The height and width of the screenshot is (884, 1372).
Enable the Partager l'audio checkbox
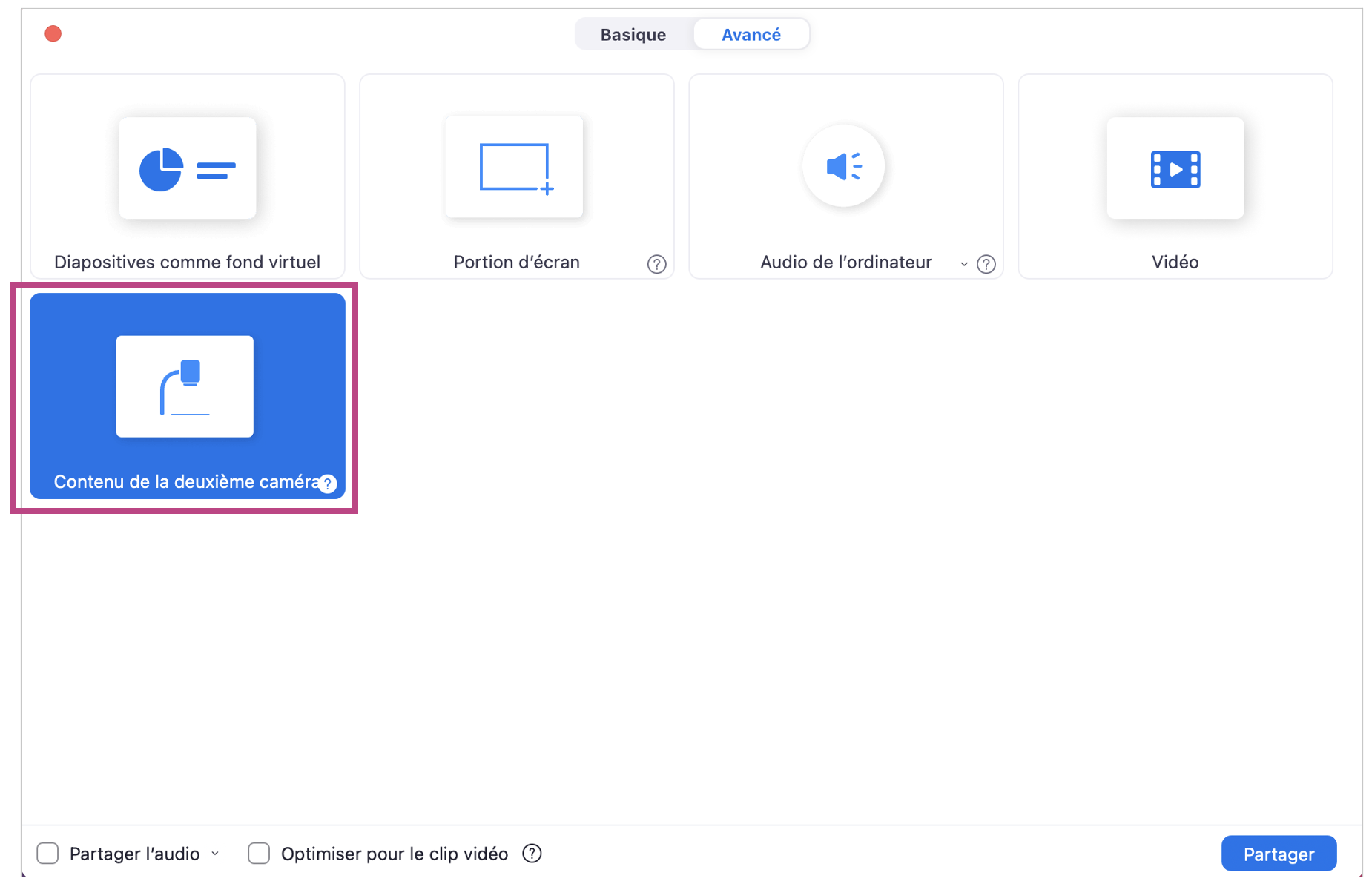(x=48, y=854)
